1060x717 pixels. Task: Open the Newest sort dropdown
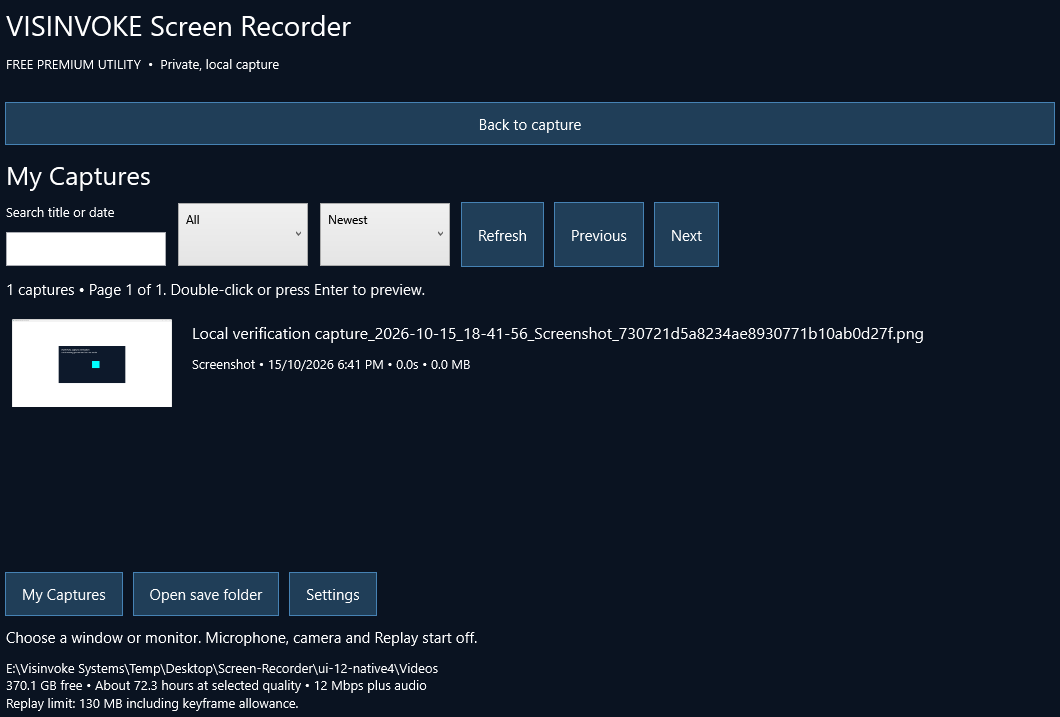(x=385, y=234)
